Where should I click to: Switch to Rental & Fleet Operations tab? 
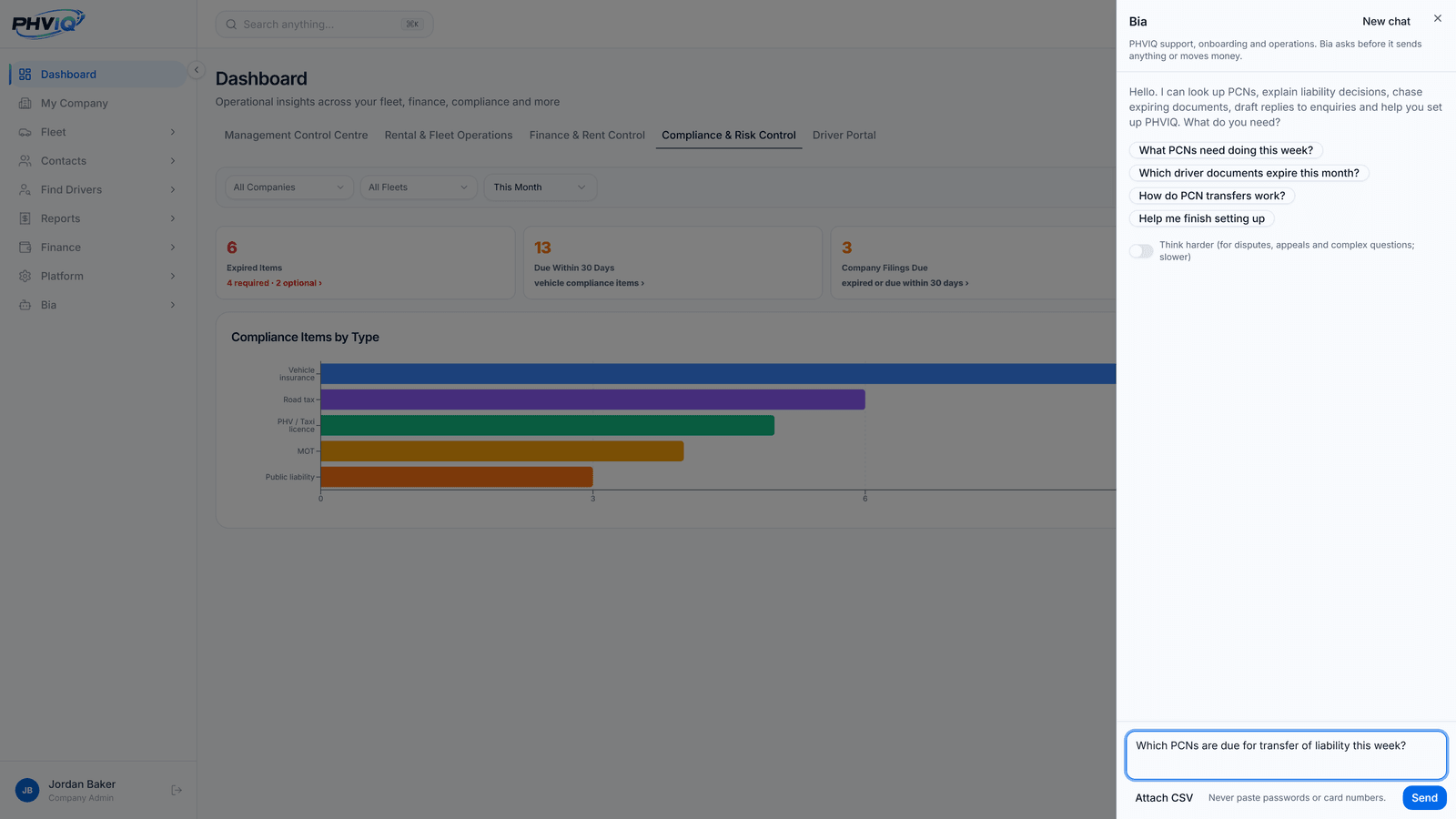point(449,135)
